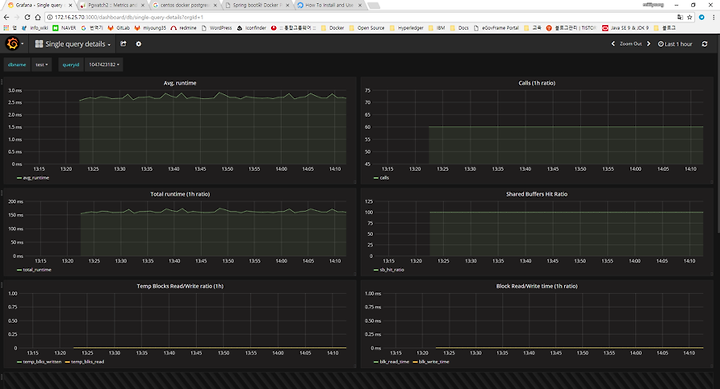Bookmark this page with star icon
The width and height of the screenshot is (720, 389).
coord(689,17)
